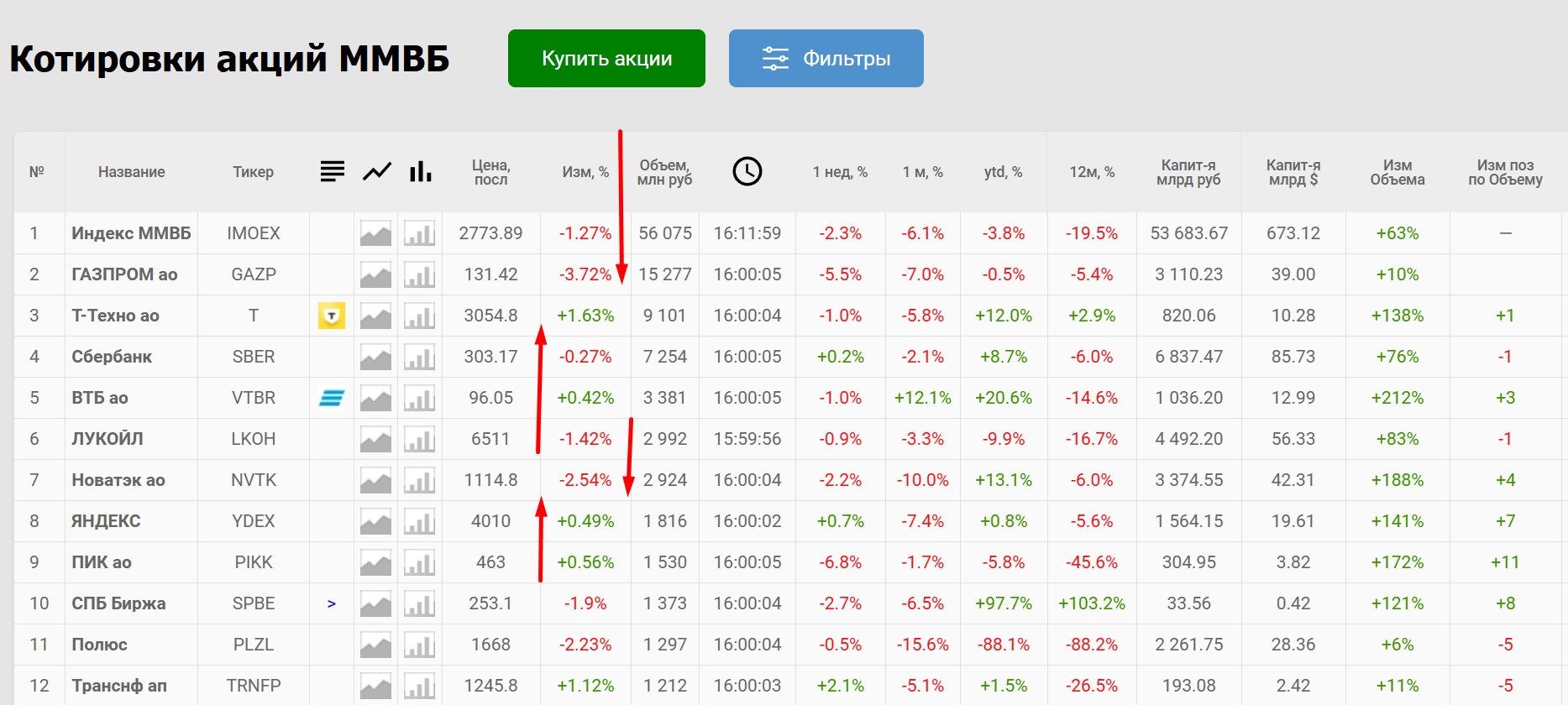The width and height of the screenshot is (1568, 705).
Task: Open the ЯНДЕКС stock link
Action: click(106, 521)
